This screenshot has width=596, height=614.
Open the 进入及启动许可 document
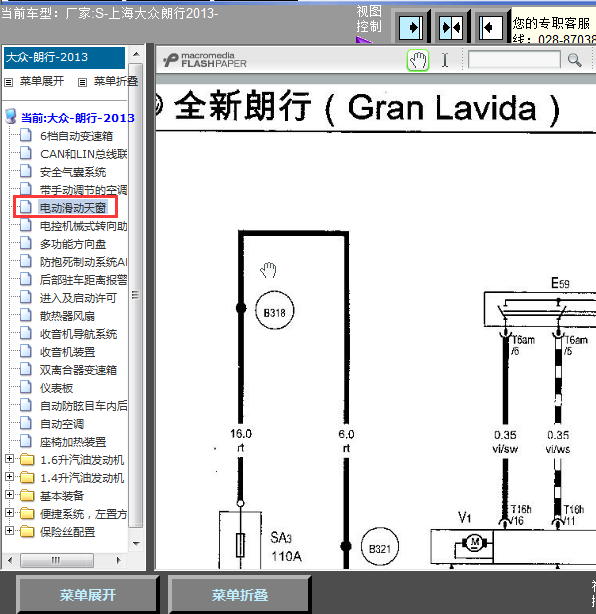78,298
